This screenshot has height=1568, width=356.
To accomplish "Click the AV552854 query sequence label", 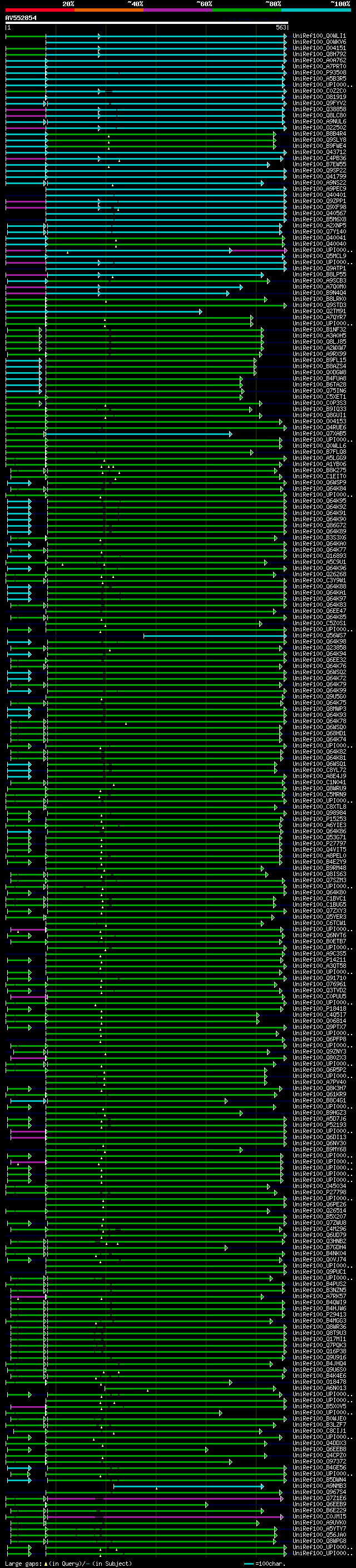I will coord(21,18).
